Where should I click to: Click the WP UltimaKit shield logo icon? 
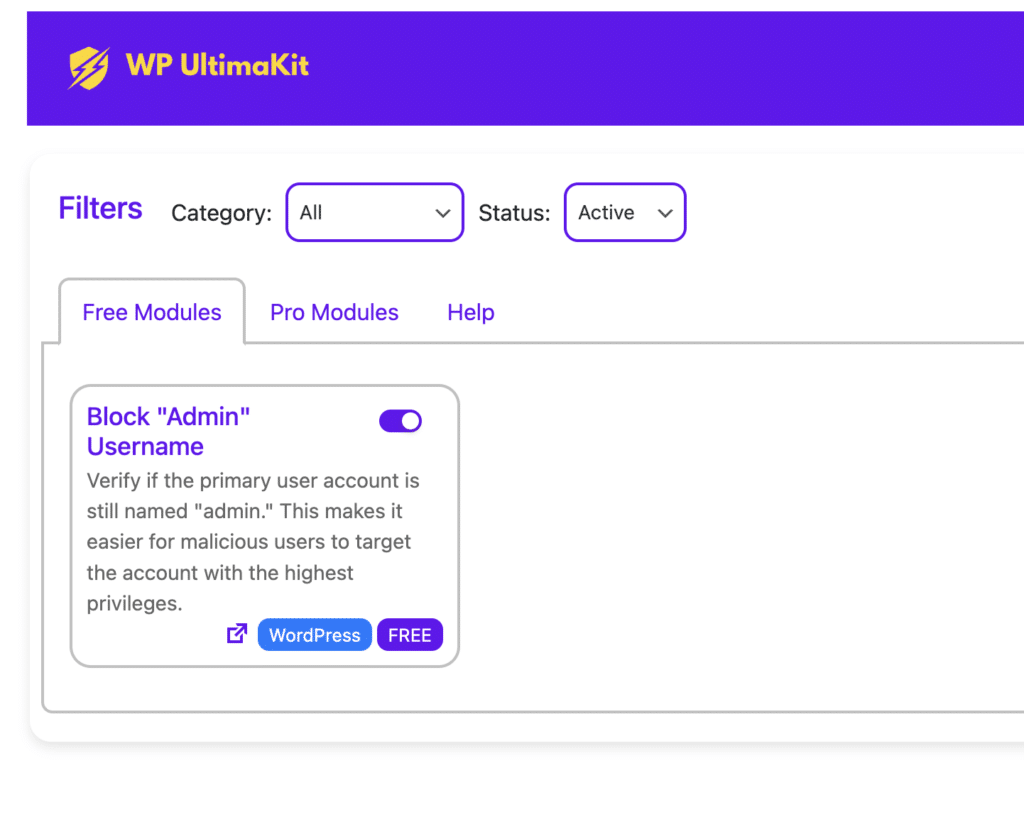coord(89,67)
